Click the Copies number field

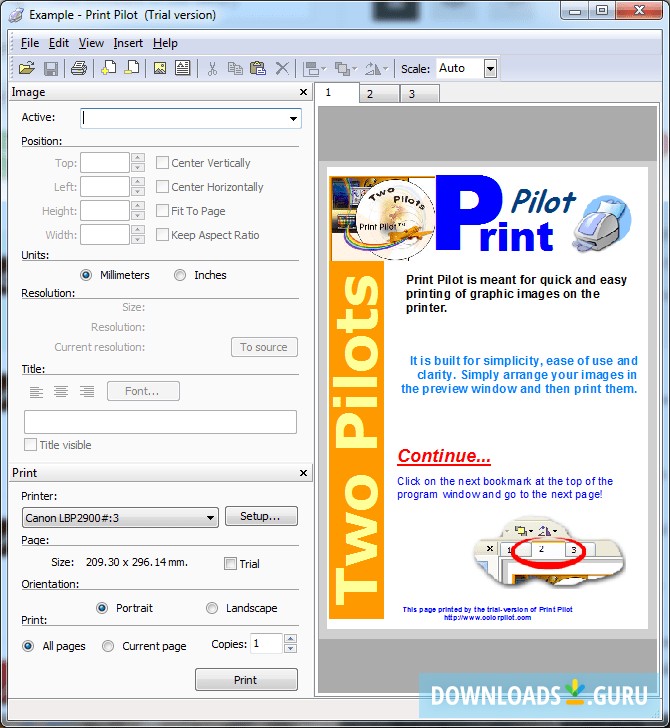266,644
